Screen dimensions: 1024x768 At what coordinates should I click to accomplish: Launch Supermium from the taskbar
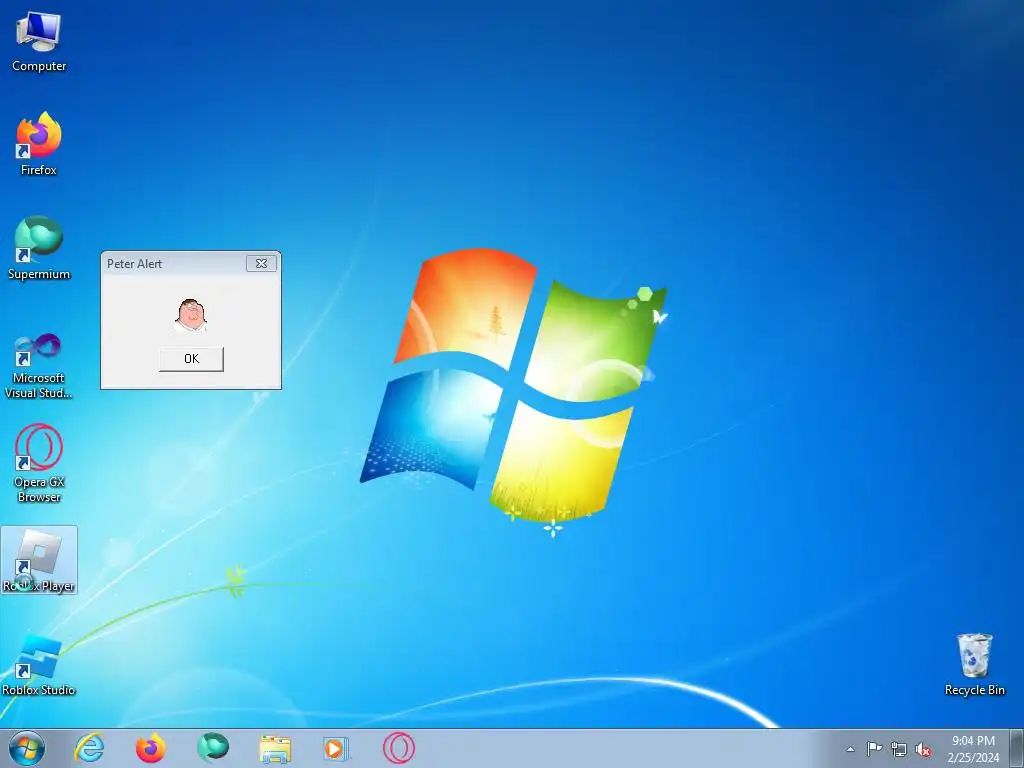212,748
